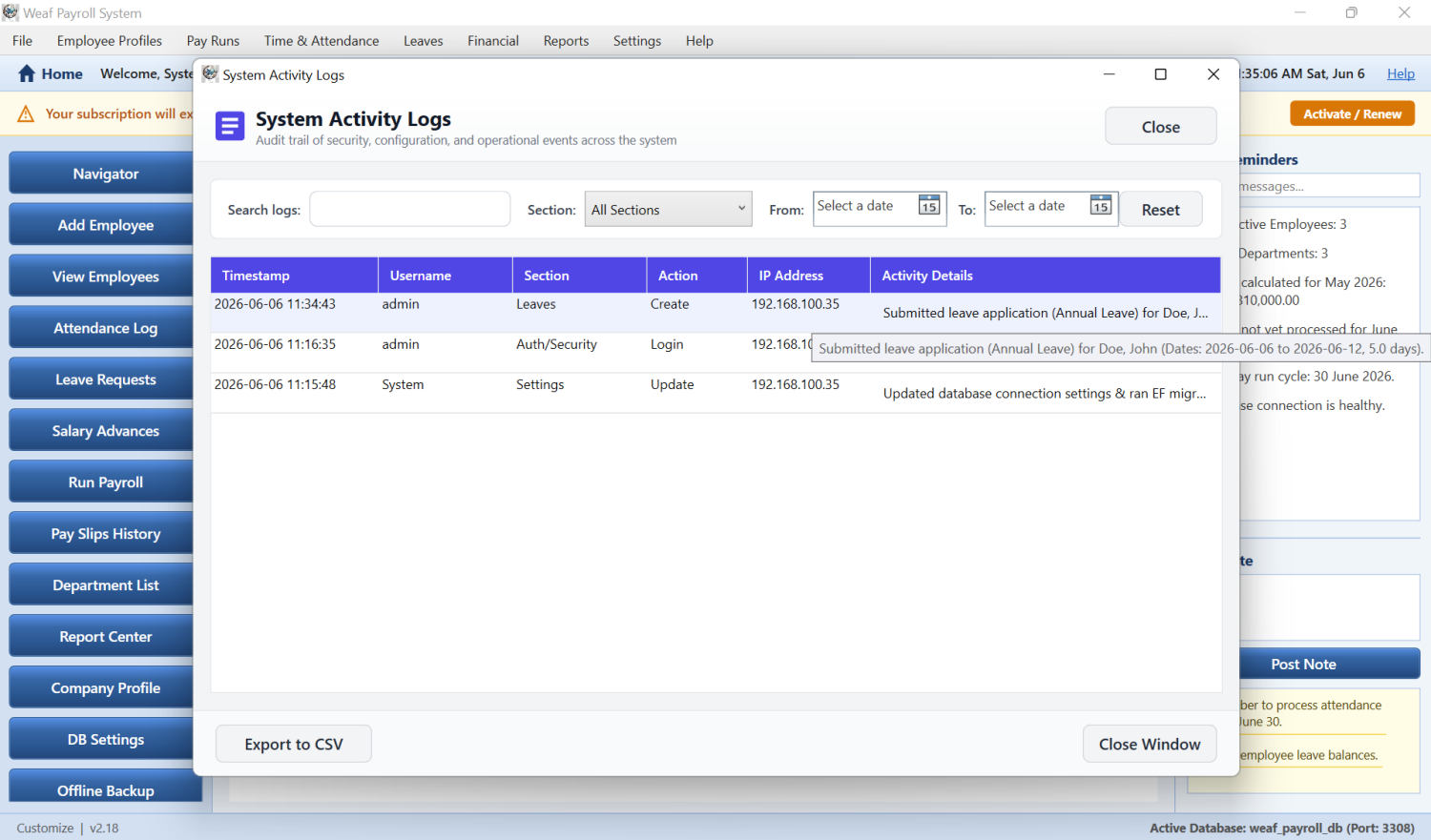Viewport: 1431px width, 840px height.
Task: Open the File menu
Action: [x=22, y=41]
